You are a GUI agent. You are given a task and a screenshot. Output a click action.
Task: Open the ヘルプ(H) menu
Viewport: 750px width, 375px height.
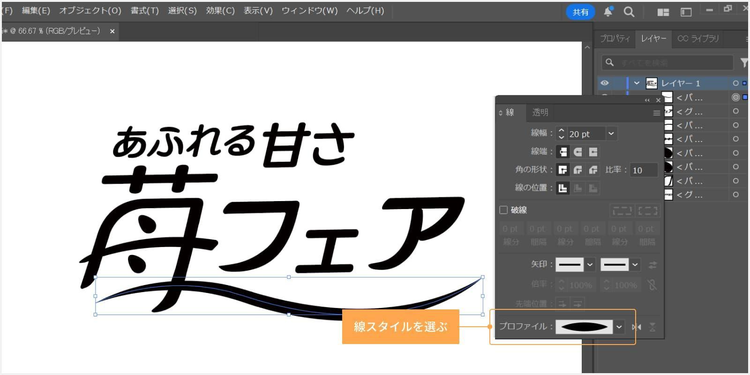365,11
